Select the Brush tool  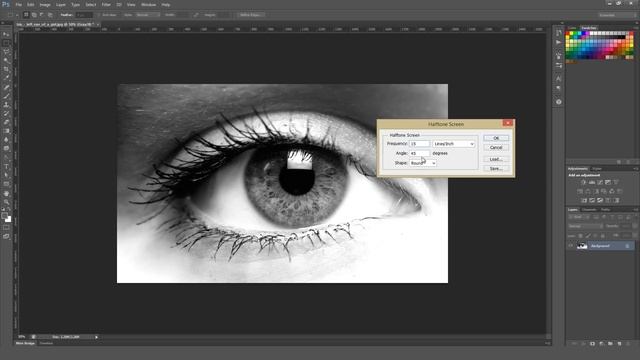click(x=6, y=96)
